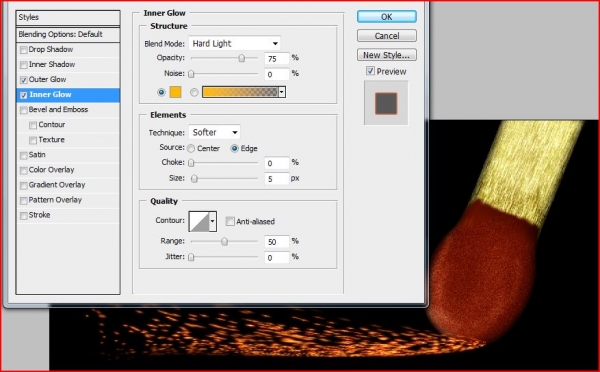
Task: Click the Size slider handle
Action: coord(194,179)
